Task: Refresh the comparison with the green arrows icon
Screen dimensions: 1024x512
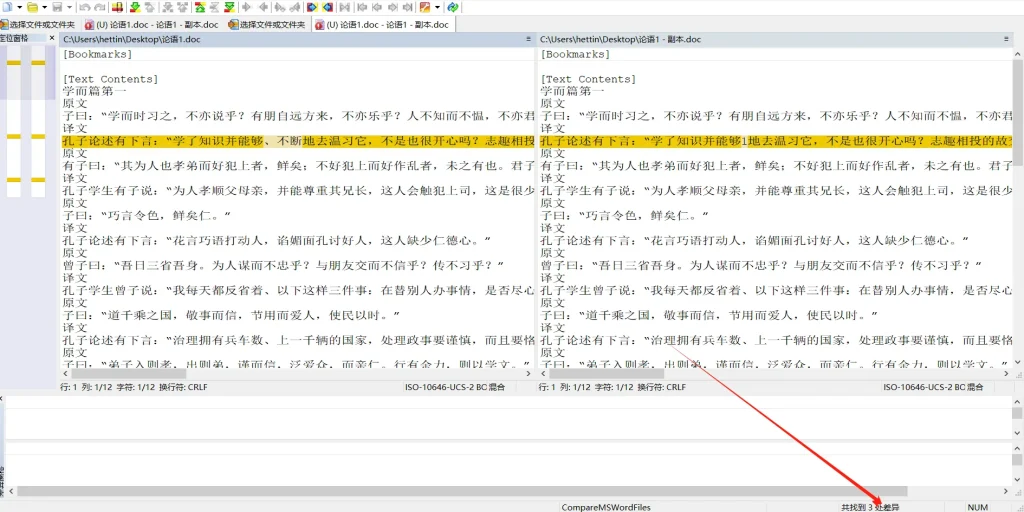Action: click(x=453, y=7)
